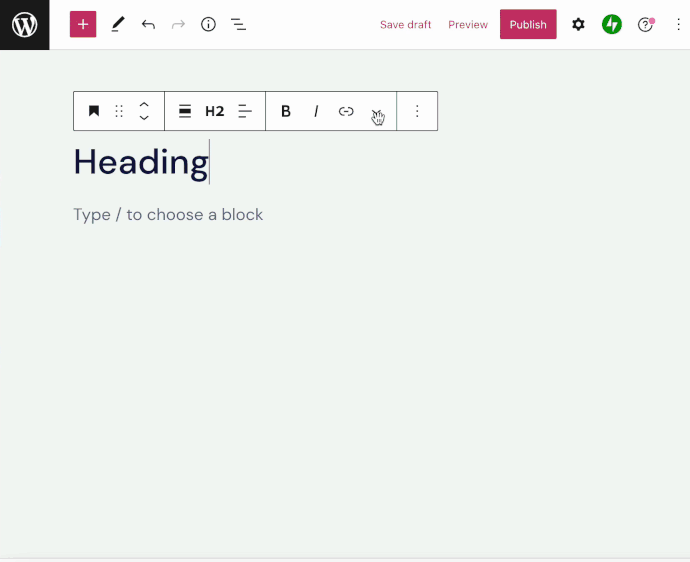Click the Save draft link

click(x=405, y=25)
